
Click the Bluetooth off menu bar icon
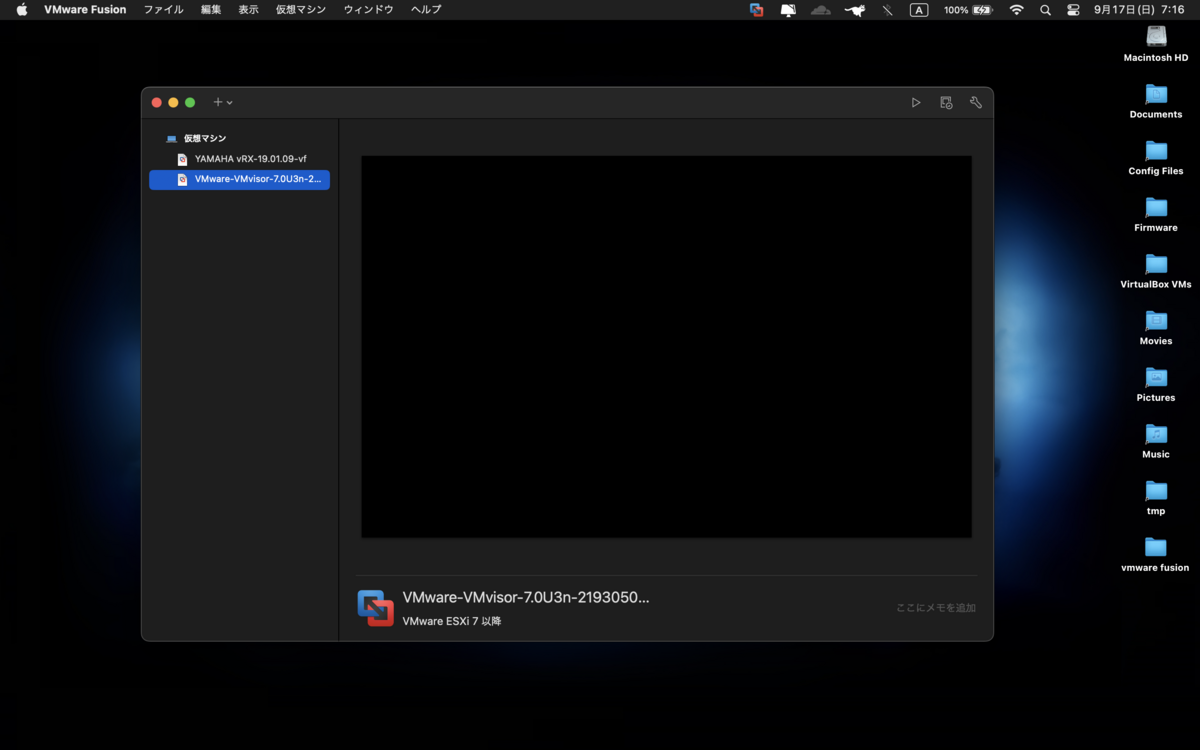pyautogui.click(x=887, y=10)
